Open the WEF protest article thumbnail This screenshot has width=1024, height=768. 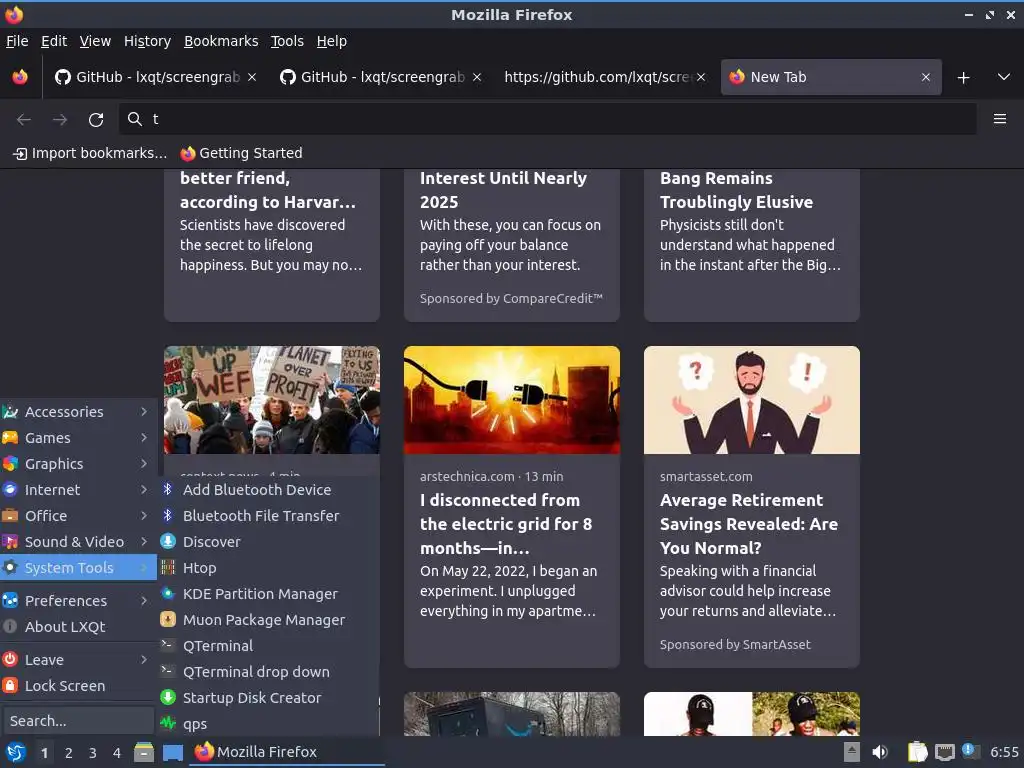(272, 400)
